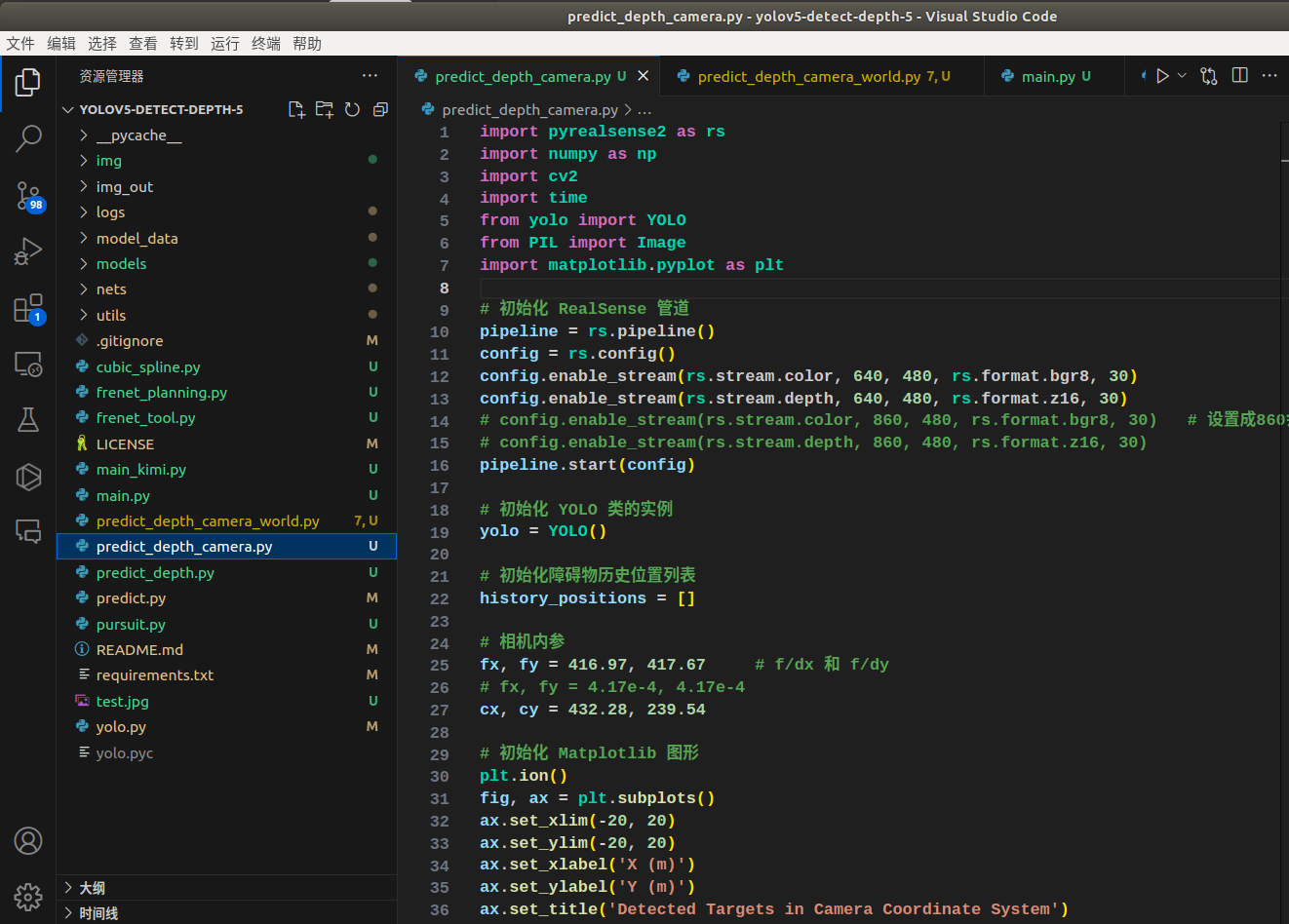
Task: Expand the 大纲 outline section
Action: tap(226, 888)
